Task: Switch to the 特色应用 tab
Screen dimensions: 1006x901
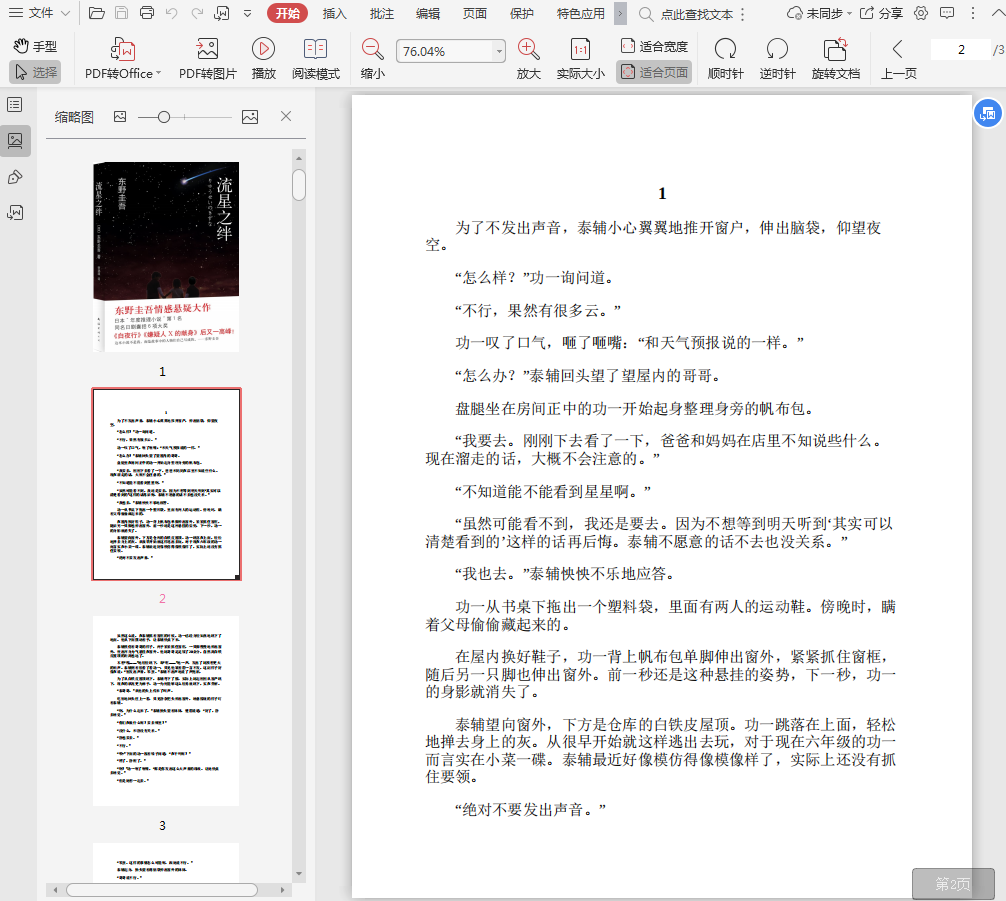Action: point(581,13)
